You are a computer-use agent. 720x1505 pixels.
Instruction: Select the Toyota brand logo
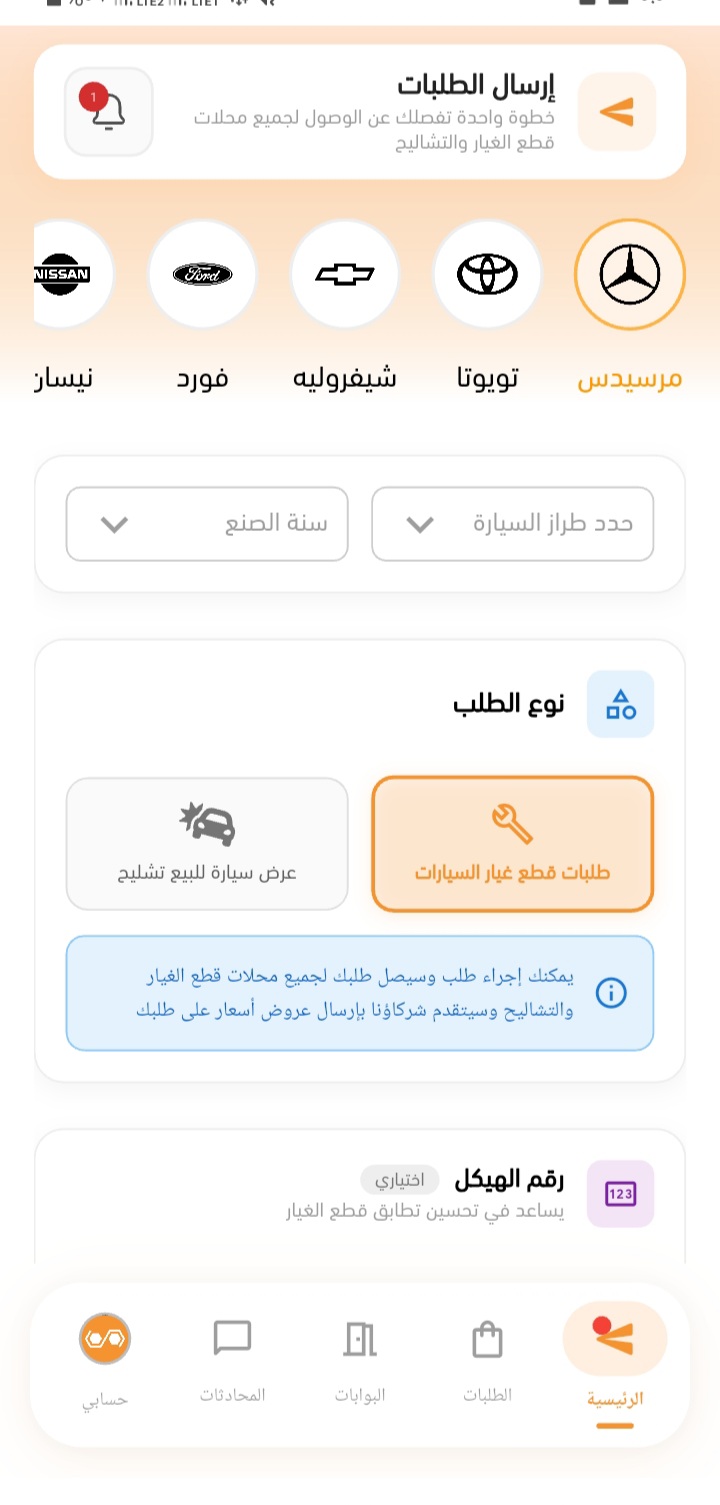pyautogui.click(x=487, y=274)
